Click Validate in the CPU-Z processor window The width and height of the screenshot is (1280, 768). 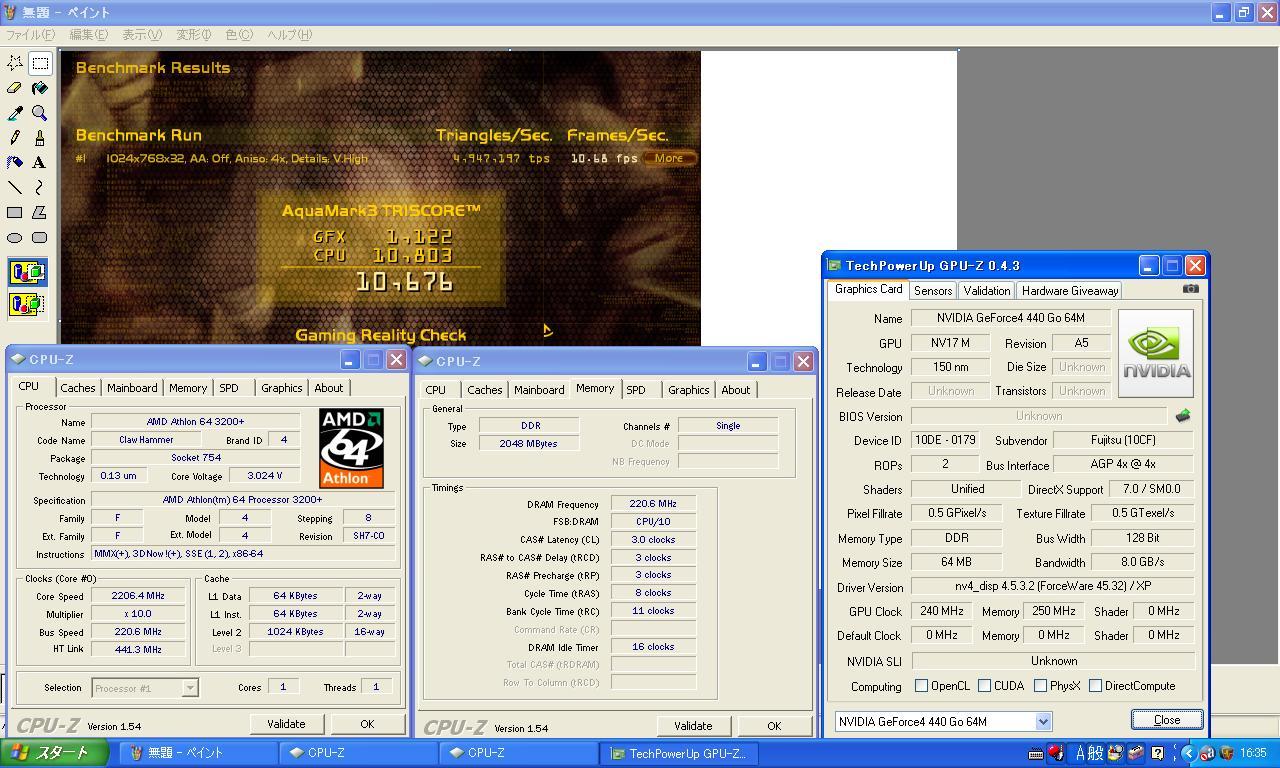[286, 724]
